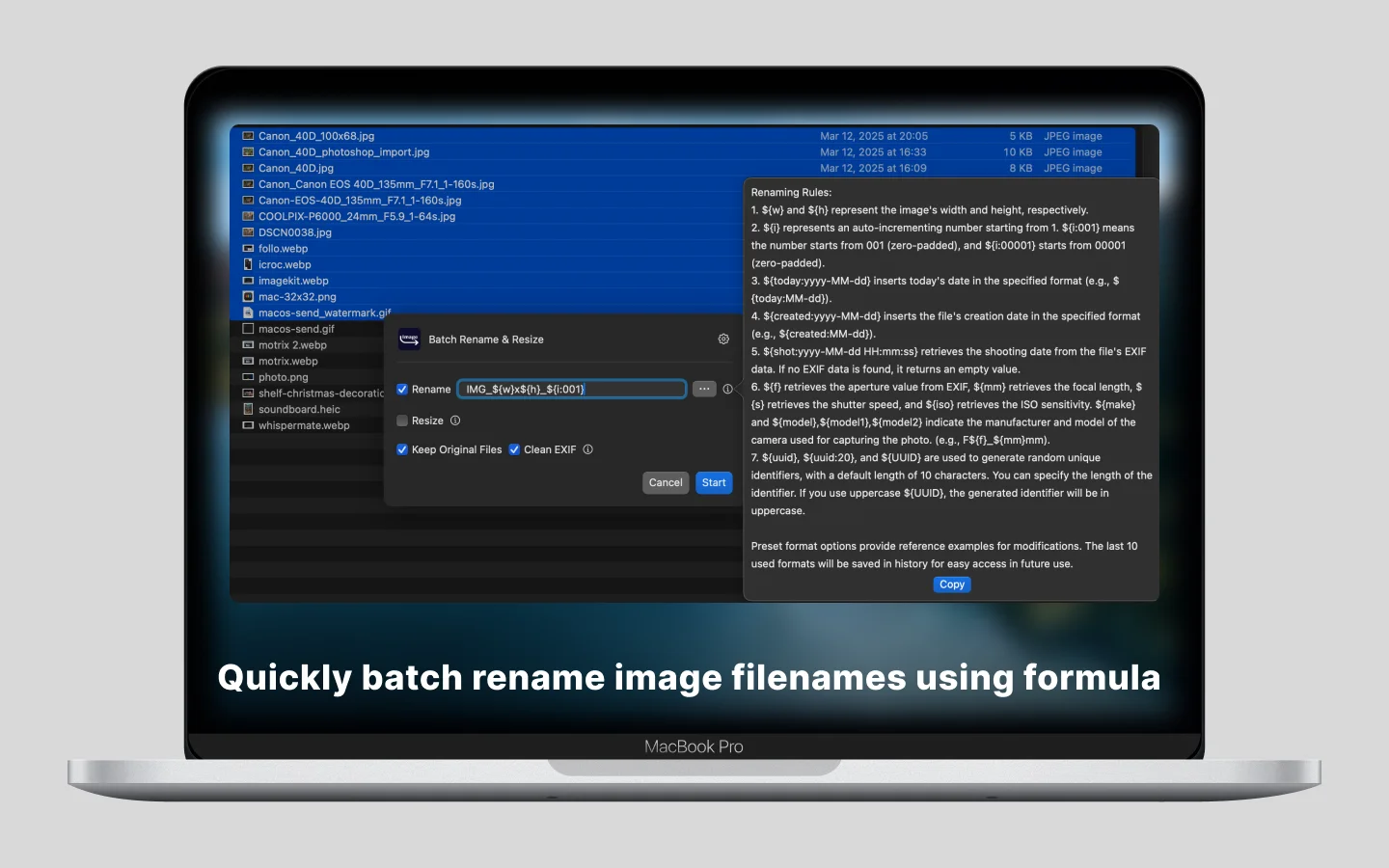Click the soundboard.heic file icon
Image resolution: width=1389 pixels, height=868 pixels.
point(248,409)
